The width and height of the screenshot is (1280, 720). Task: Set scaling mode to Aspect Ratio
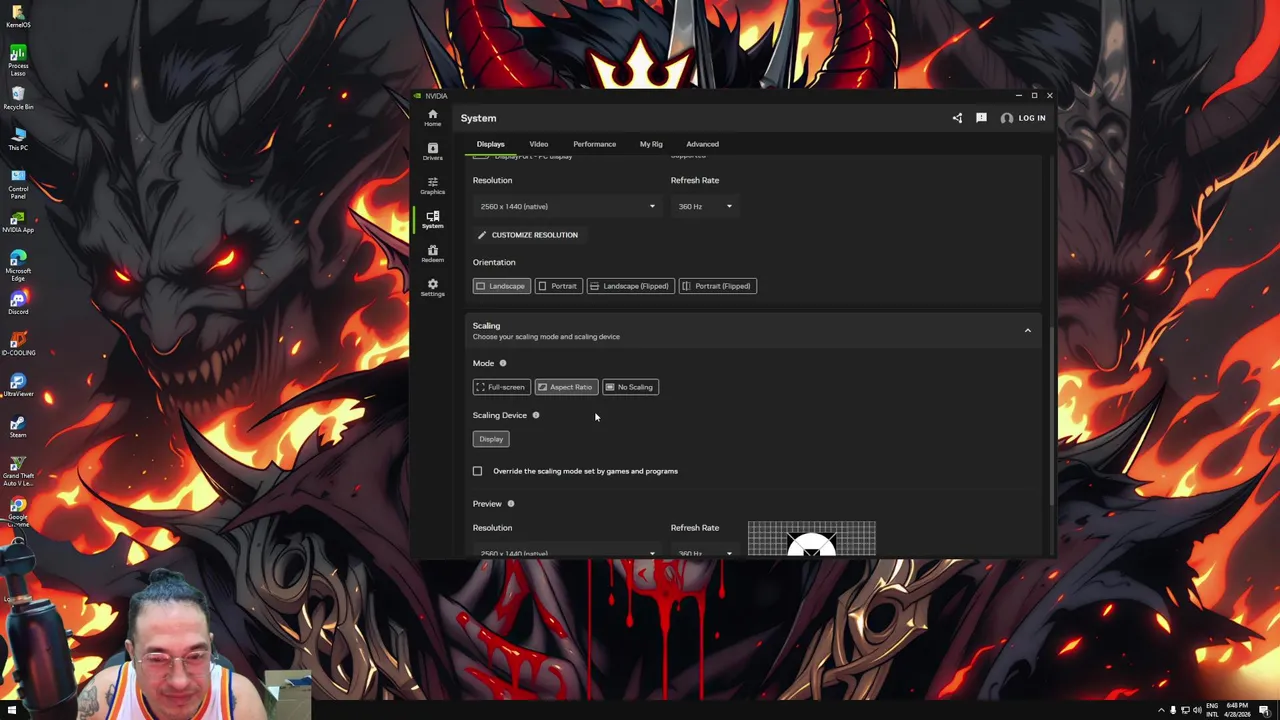[566, 387]
